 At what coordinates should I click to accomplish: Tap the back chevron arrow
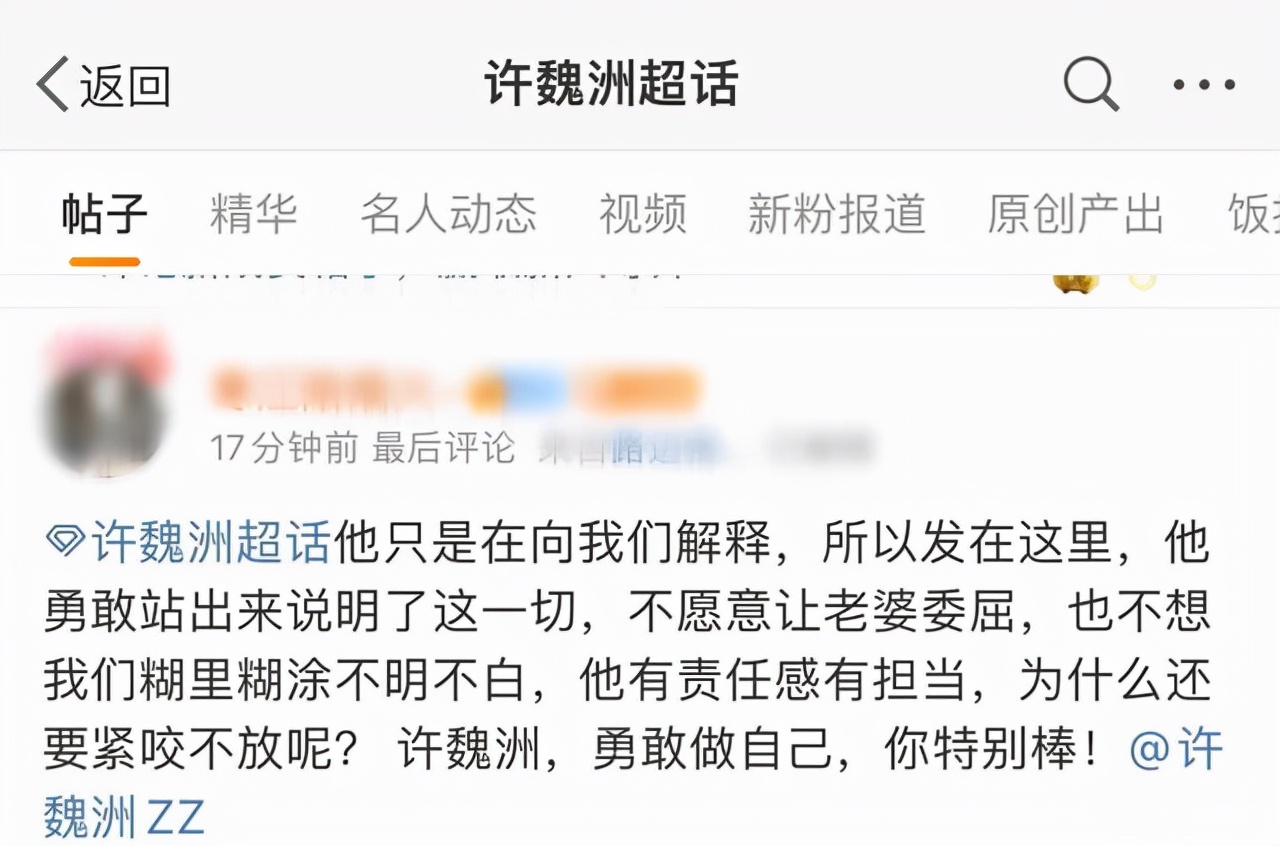coord(52,84)
